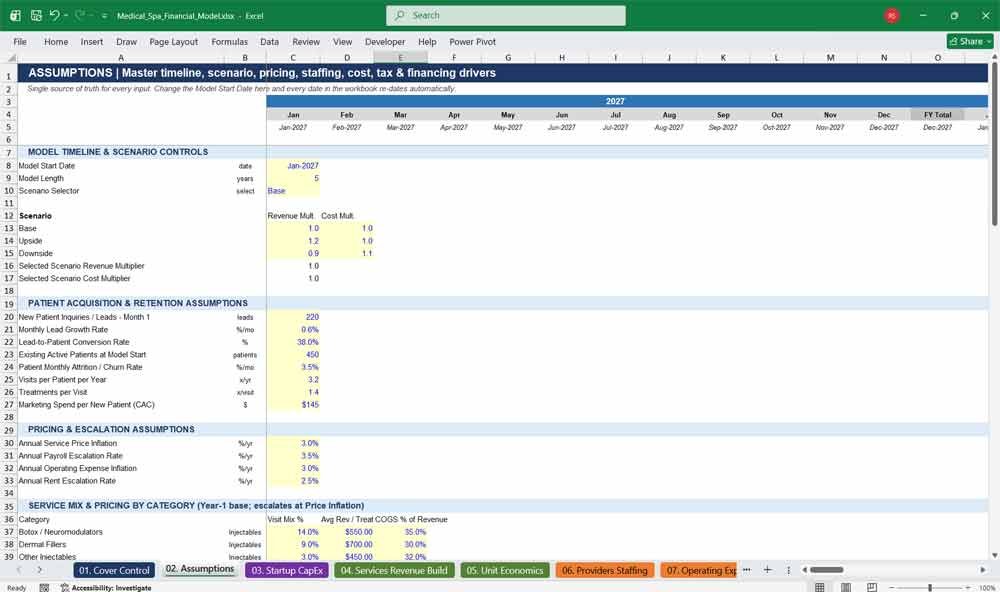Open the Formulas ribbon tab
This screenshot has width=1000, height=592.
(230, 41)
